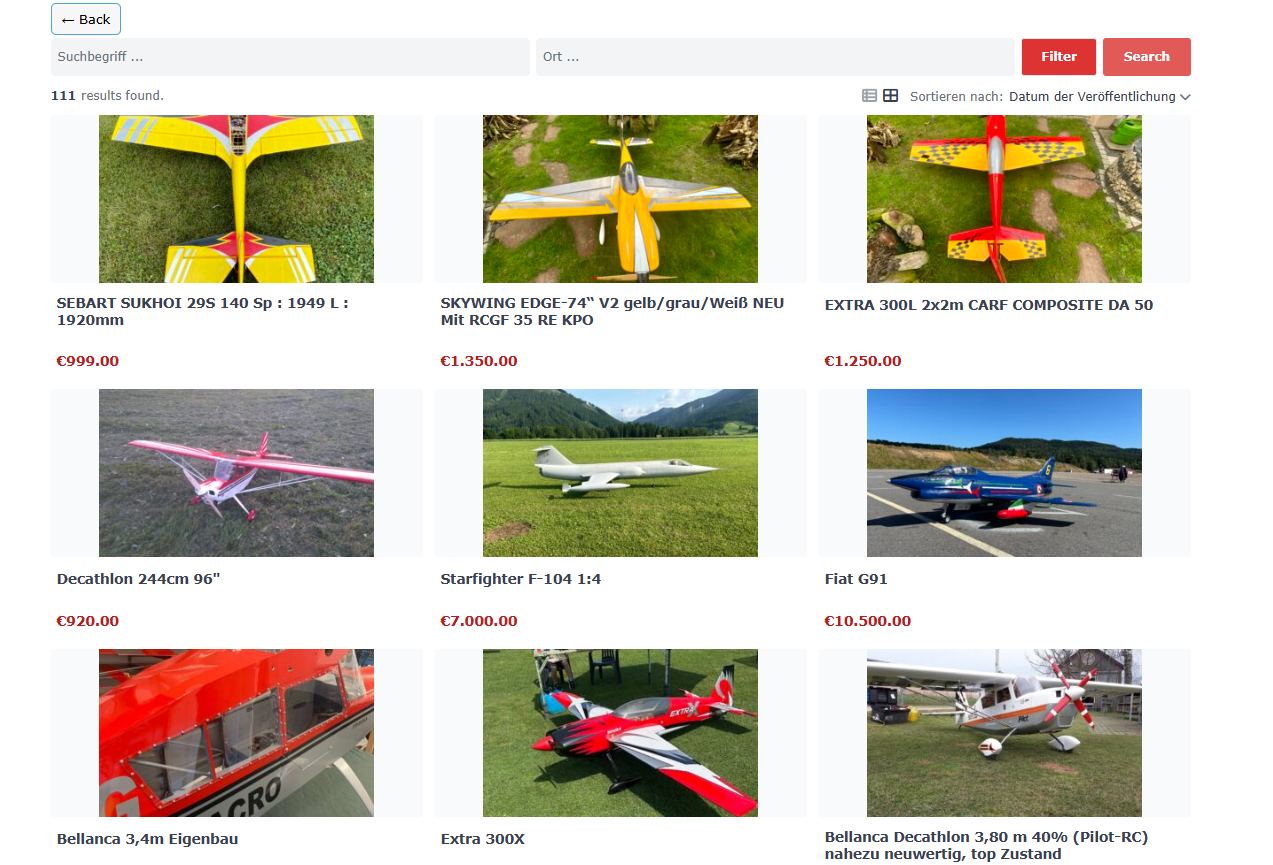Open the EXTRA 300L CARF COMPOSITE listing
Viewport: 1273px width, 865px height.
pyautogui.click(x=989, y=305)
